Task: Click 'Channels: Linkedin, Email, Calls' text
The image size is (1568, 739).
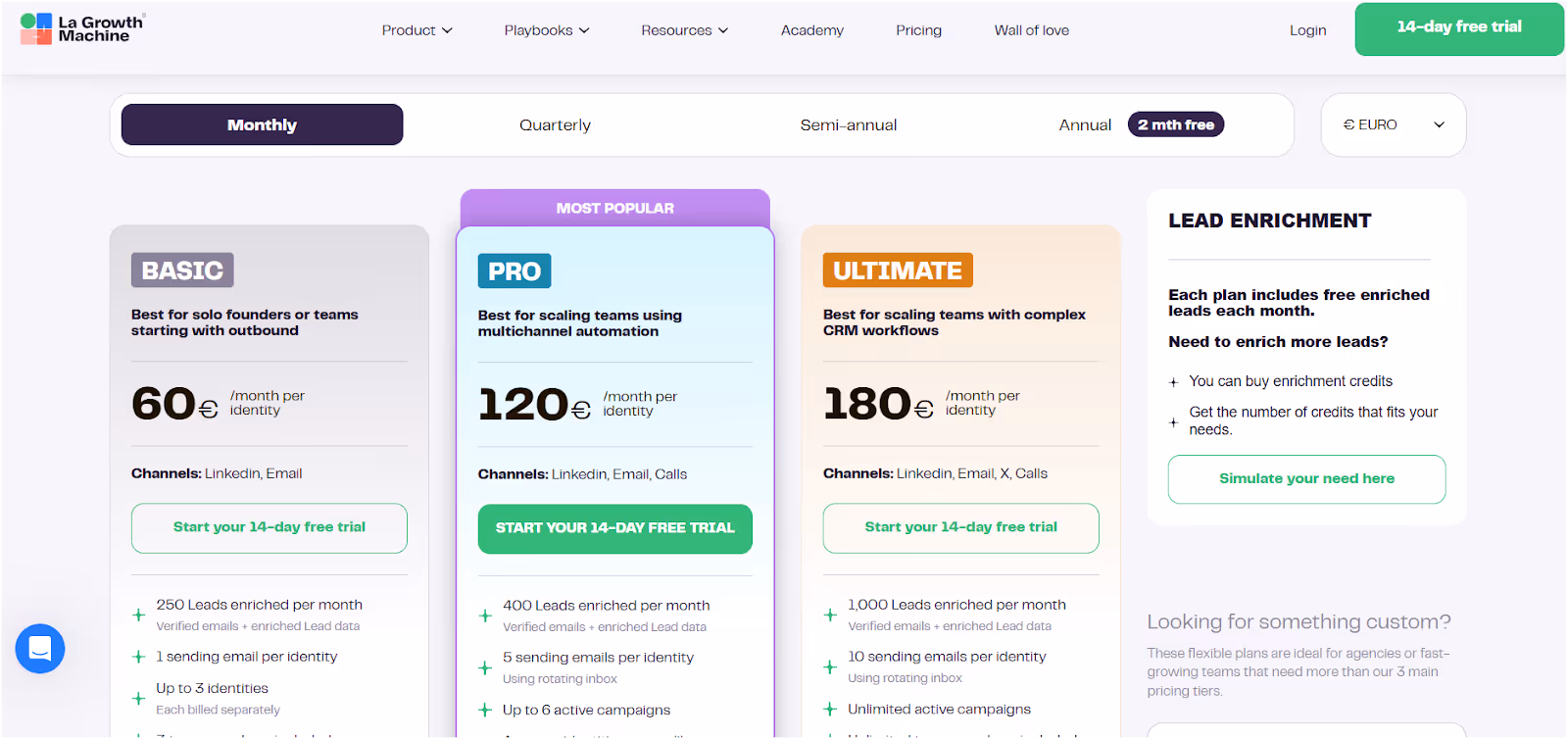Action: (x=582, y=474)
